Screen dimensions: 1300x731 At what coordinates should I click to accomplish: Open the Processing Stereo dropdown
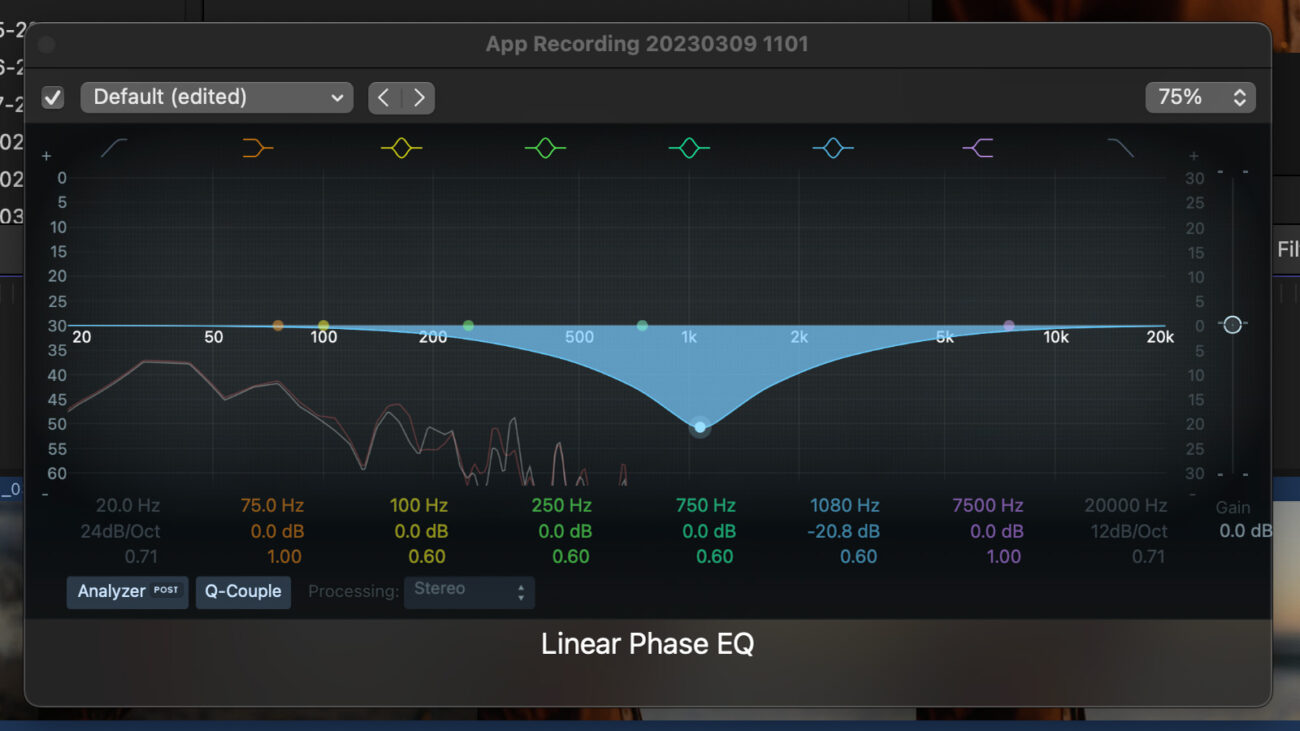coord(469,591)
